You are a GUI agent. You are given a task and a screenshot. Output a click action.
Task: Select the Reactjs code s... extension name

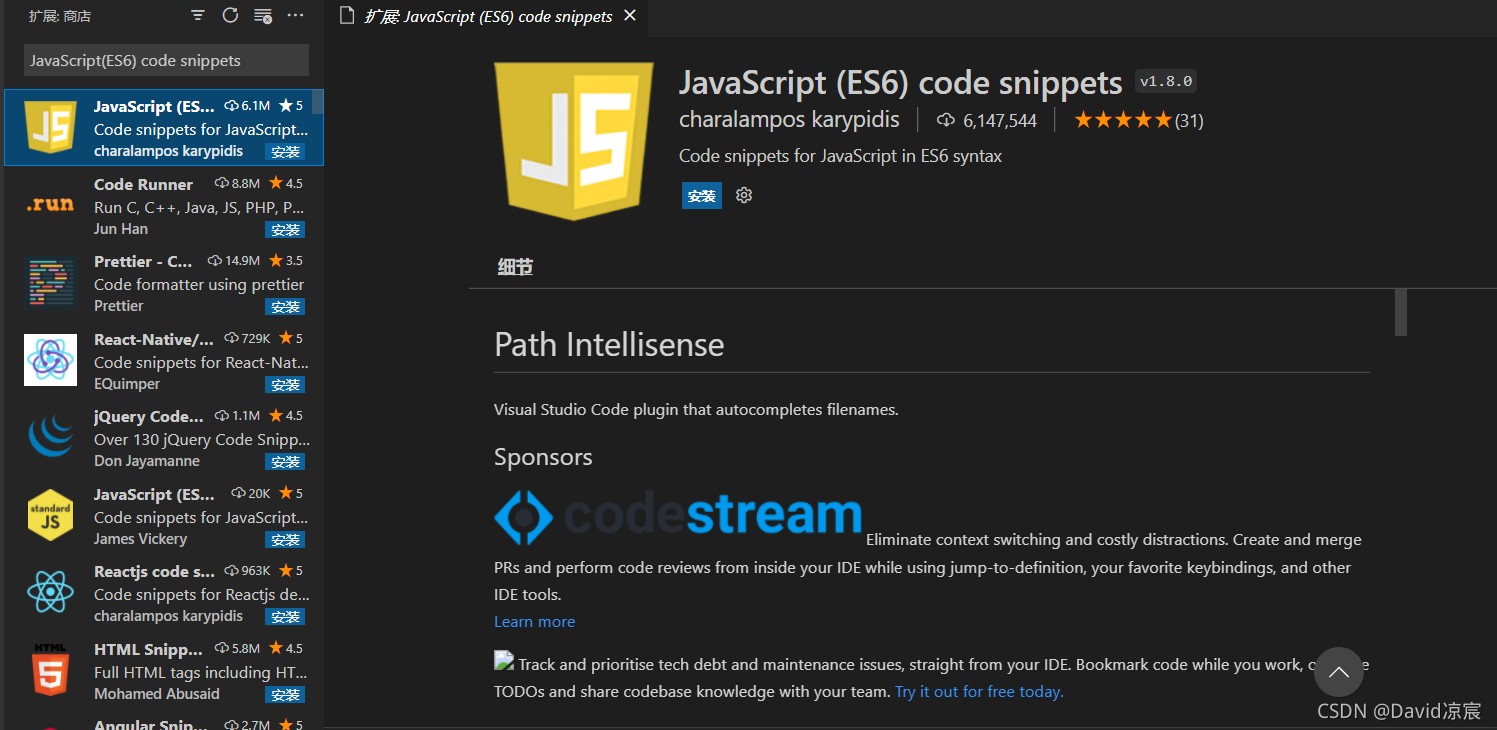(155, 571)
